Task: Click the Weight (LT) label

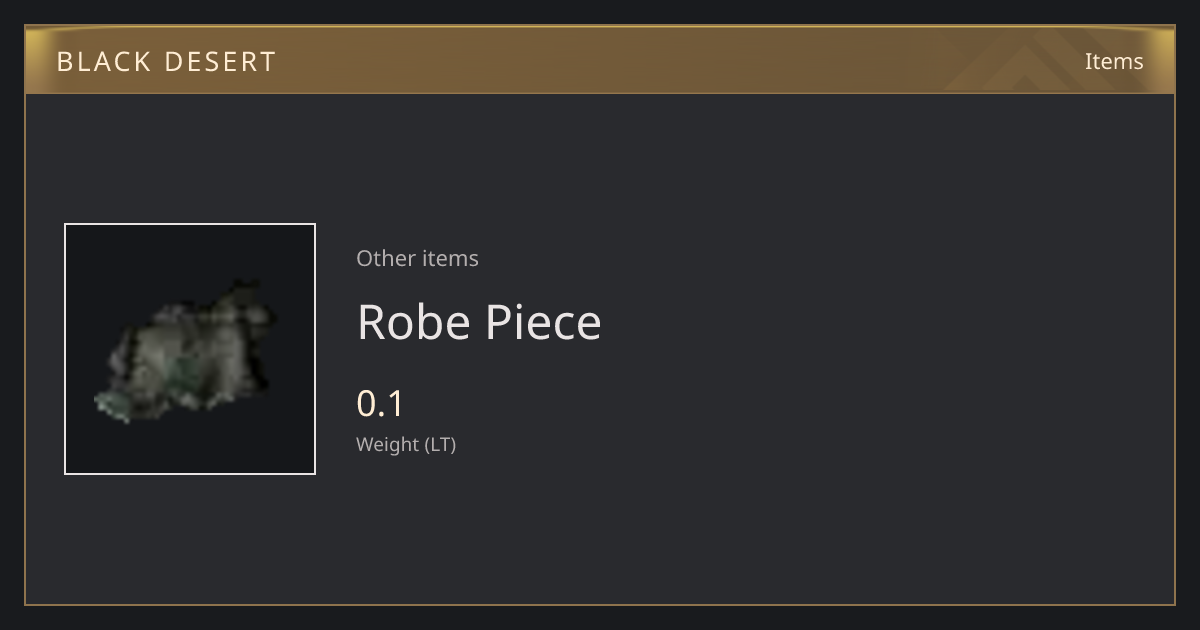Action: (406, 444)
